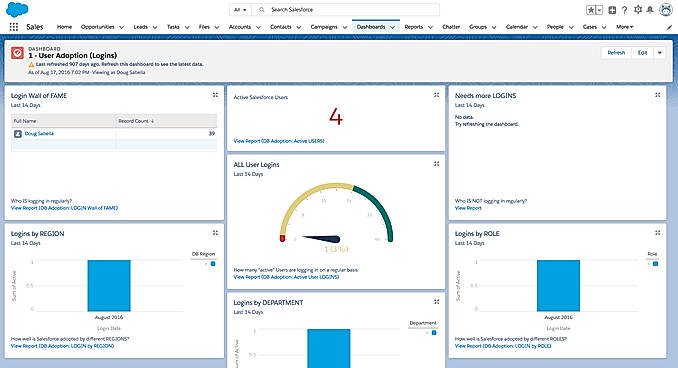Image resolution: width=678 pixels, height=368 pixels.
Task: Open the Campaigns tab dropdown chevron
Action: click(x=345, y=27)
